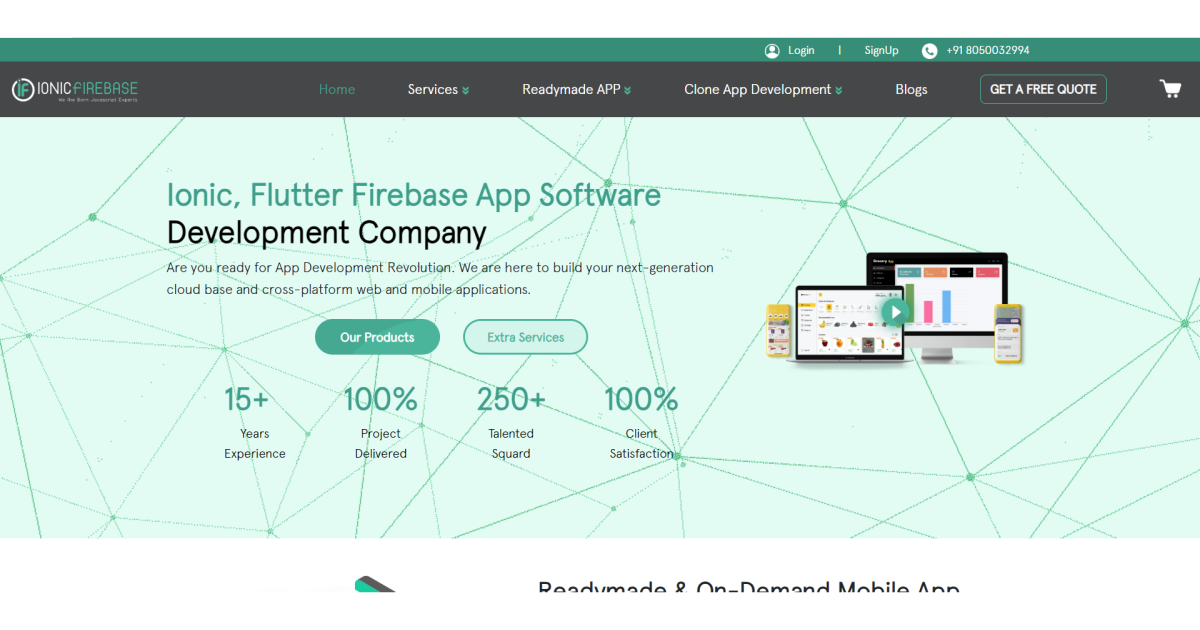
Task: Open the Extra Services button
Action: tap(525, 337)
